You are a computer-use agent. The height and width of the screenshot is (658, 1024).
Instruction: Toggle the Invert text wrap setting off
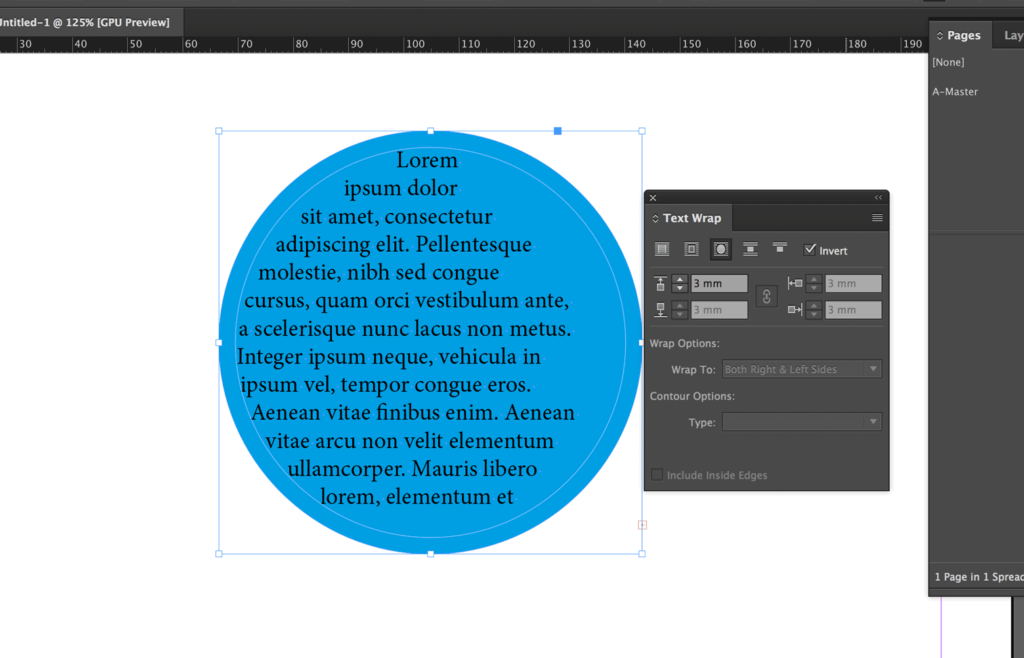point(810,249)
